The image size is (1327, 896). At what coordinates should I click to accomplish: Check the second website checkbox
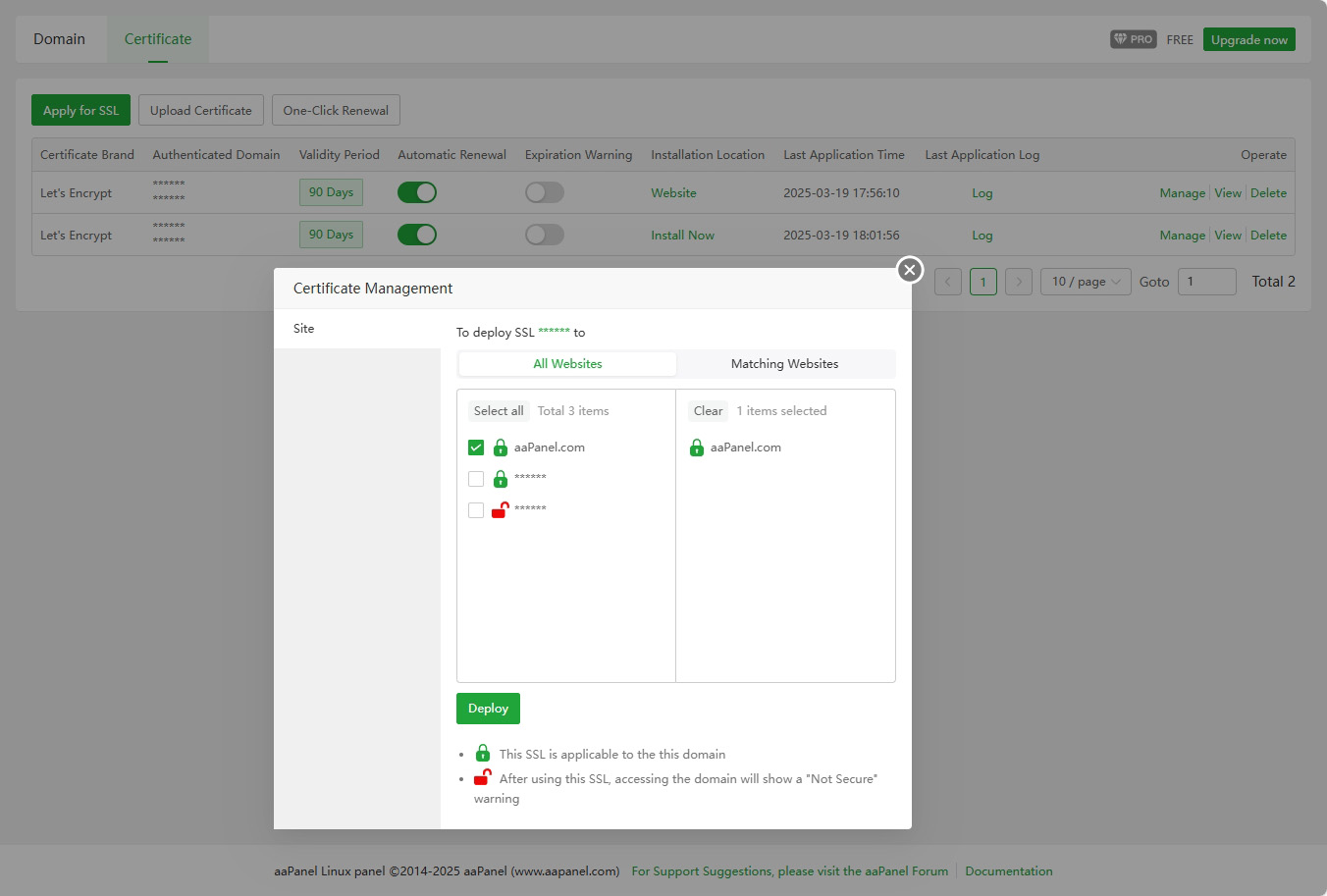point(476,479)
